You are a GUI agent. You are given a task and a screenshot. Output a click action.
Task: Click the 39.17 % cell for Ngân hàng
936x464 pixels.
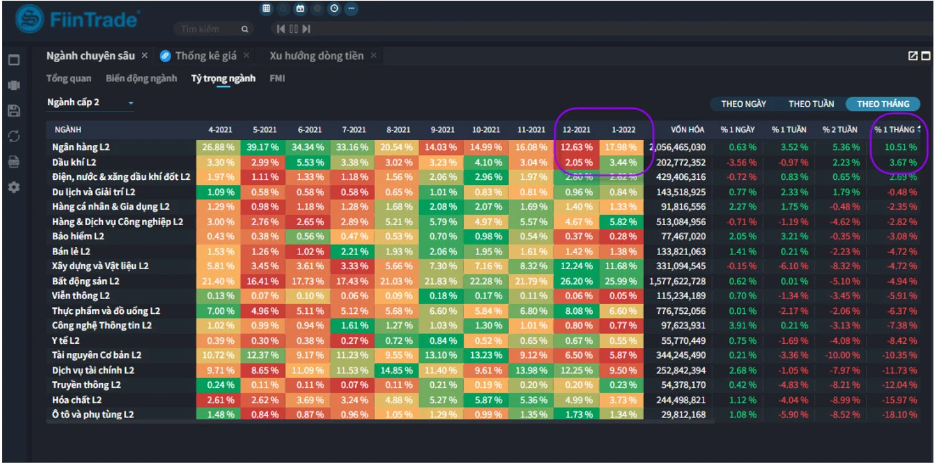pyautogui.click(x=263, y=147)
